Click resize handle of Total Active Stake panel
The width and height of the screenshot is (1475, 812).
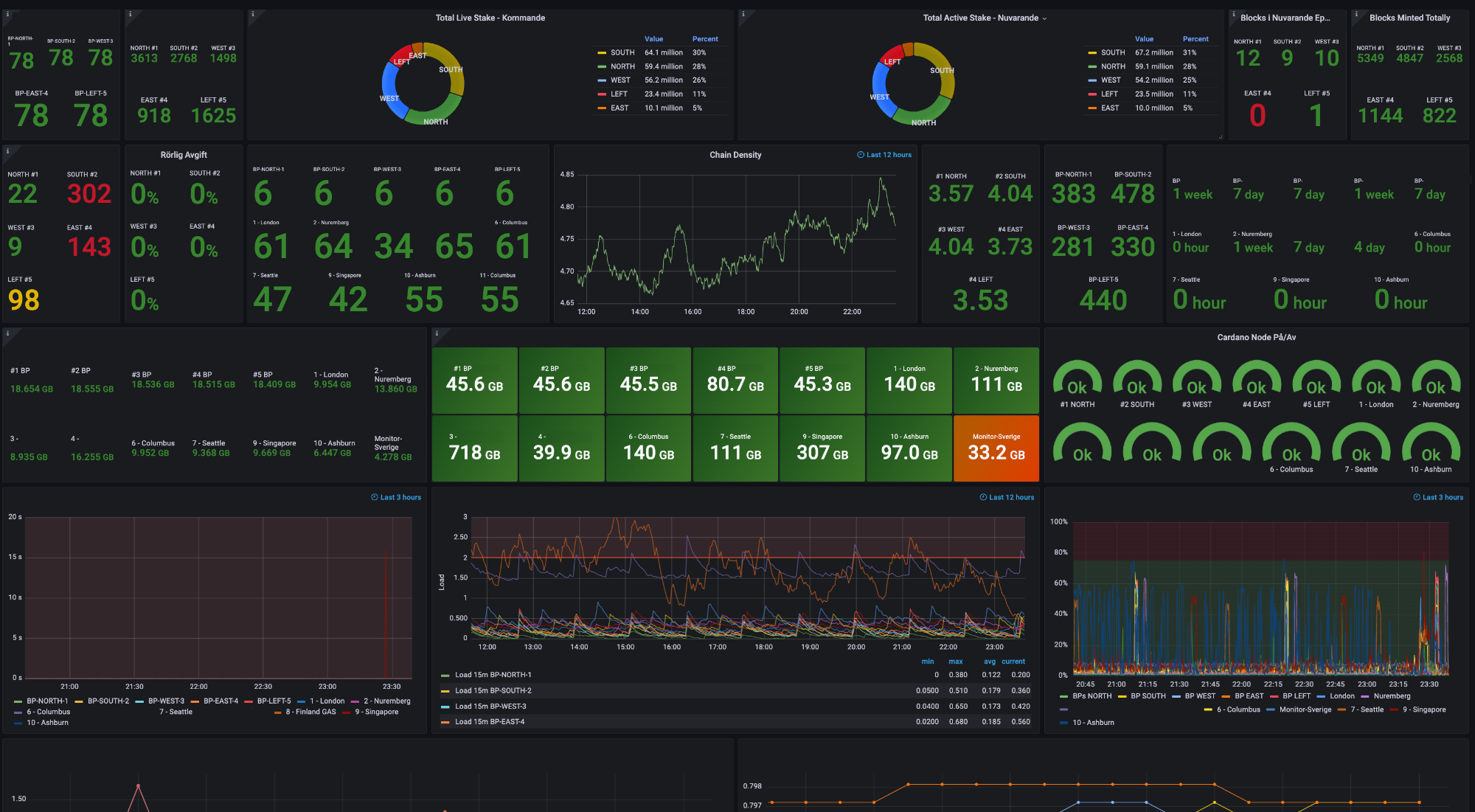(x=1220, y=136)
